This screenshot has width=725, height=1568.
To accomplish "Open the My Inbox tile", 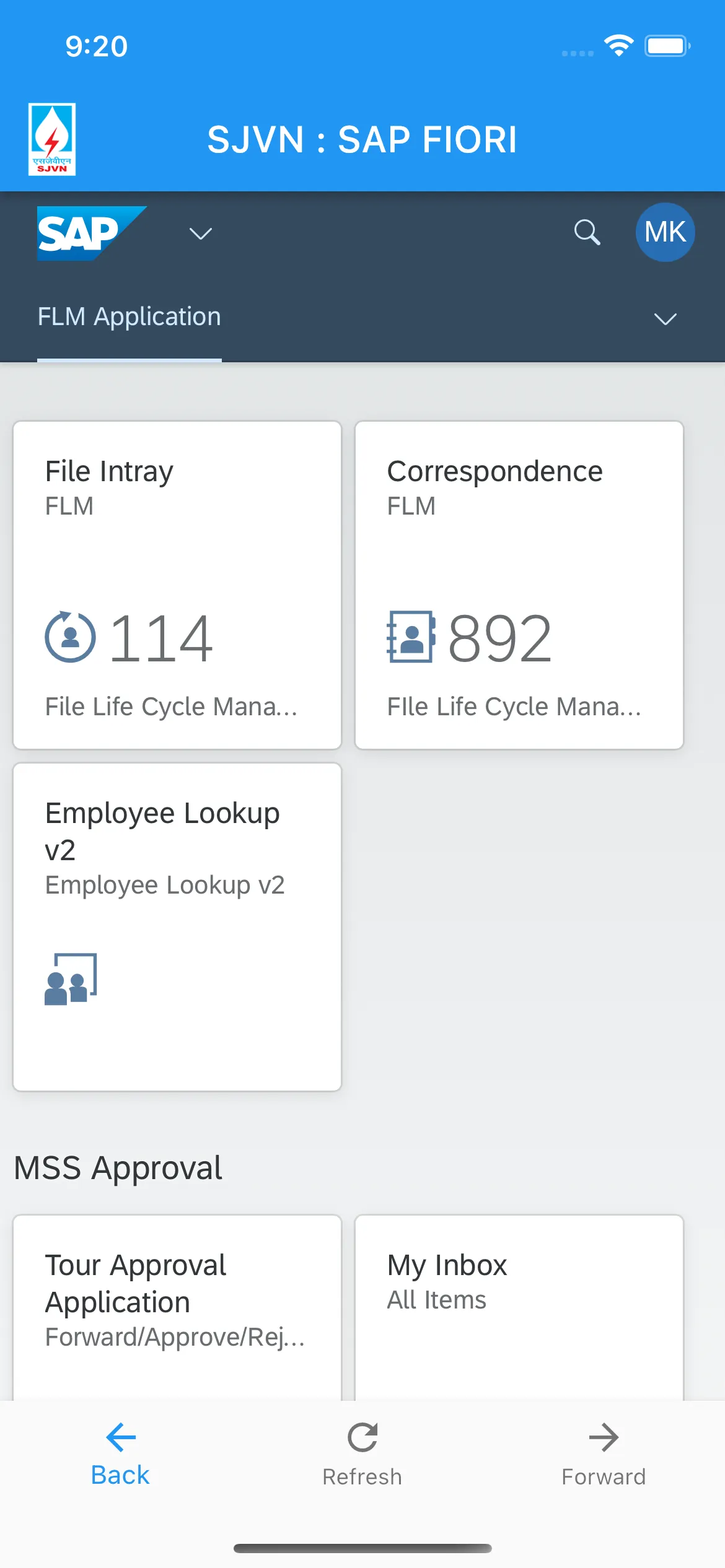I will point(519,1307).
